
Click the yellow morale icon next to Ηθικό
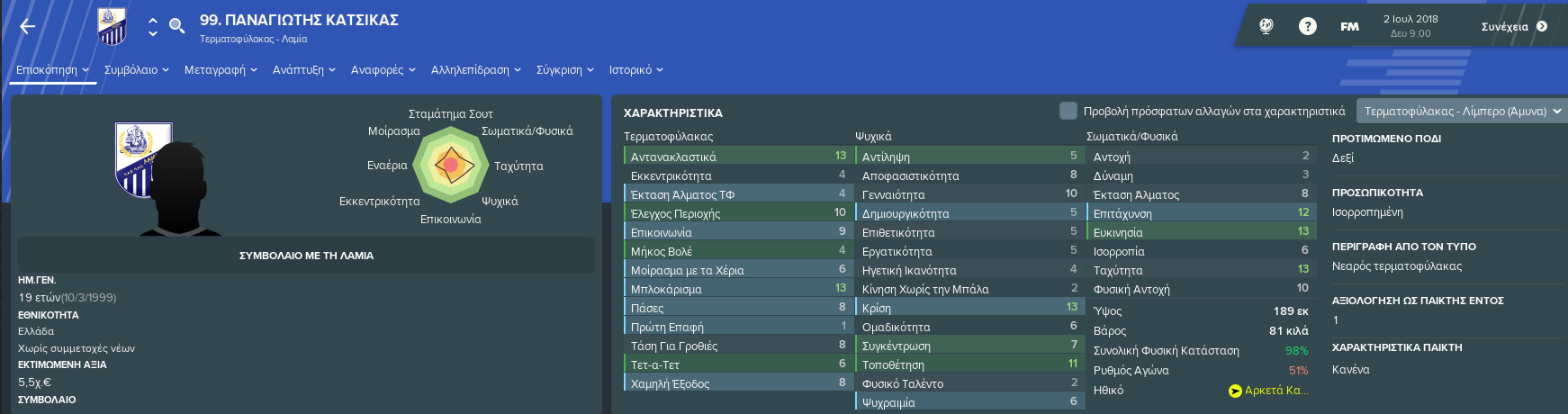1235,391
